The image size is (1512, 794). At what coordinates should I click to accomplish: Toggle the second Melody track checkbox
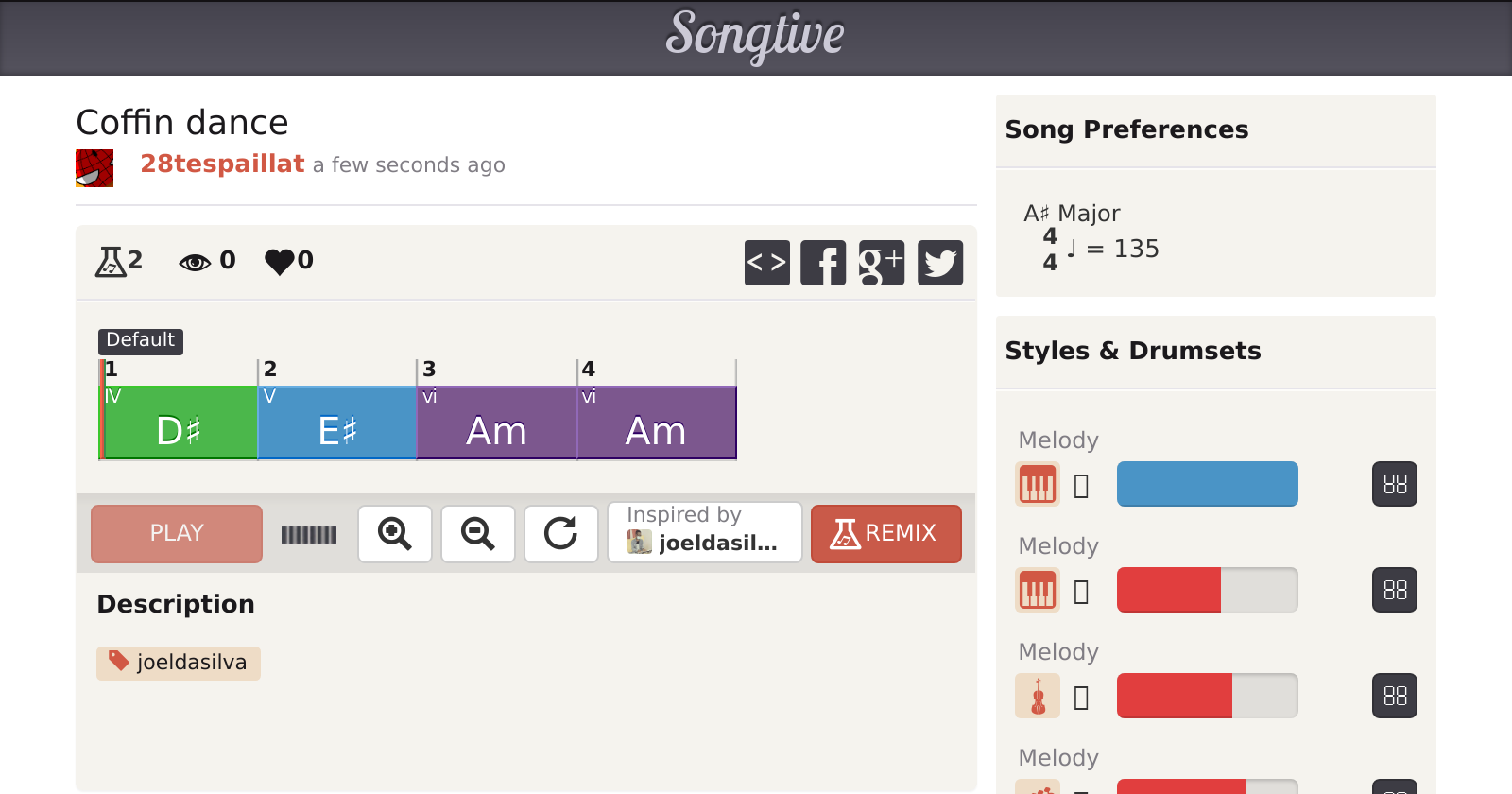point(1082,592)
